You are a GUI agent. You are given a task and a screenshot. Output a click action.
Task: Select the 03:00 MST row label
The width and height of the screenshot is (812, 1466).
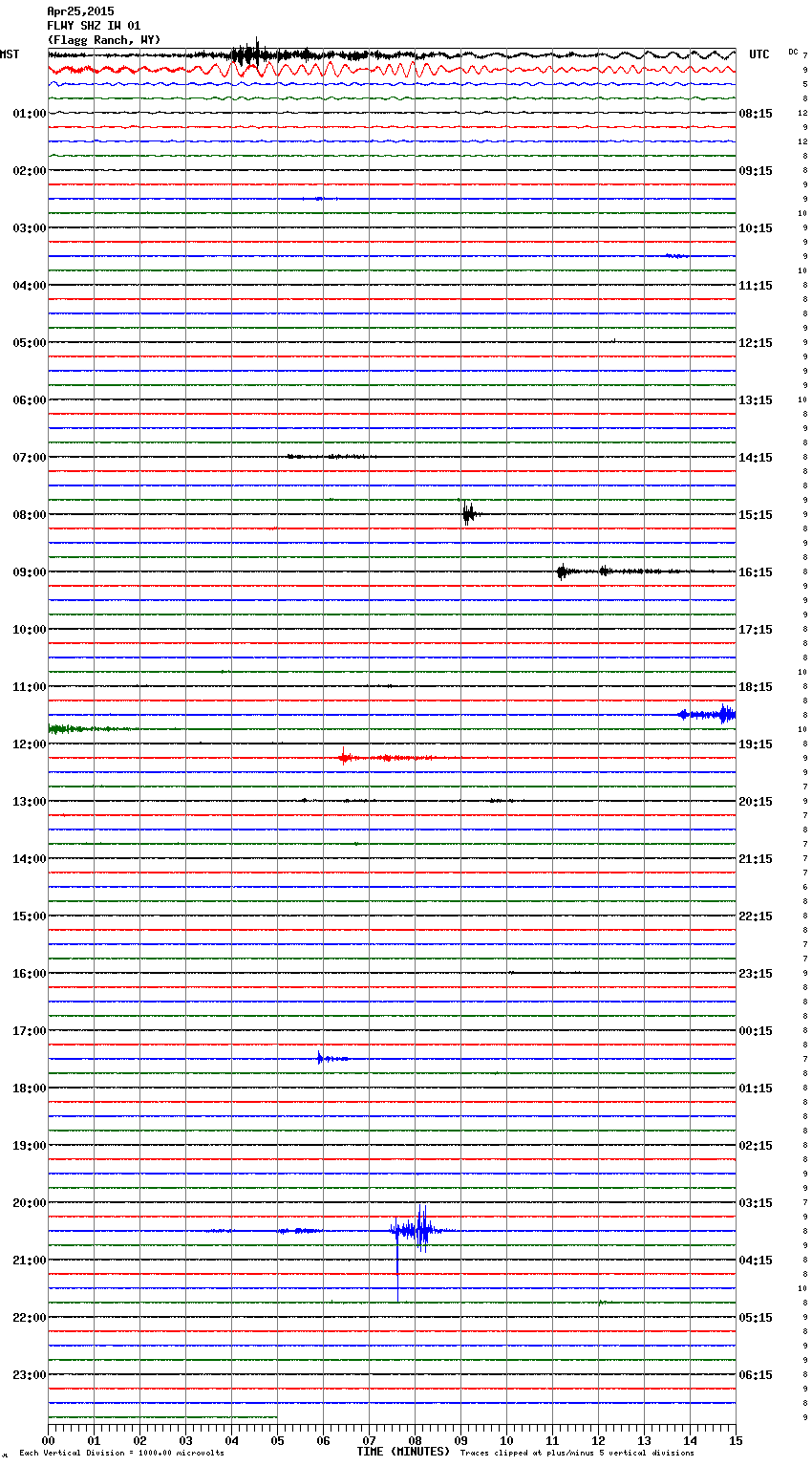[x=30, y=228]
